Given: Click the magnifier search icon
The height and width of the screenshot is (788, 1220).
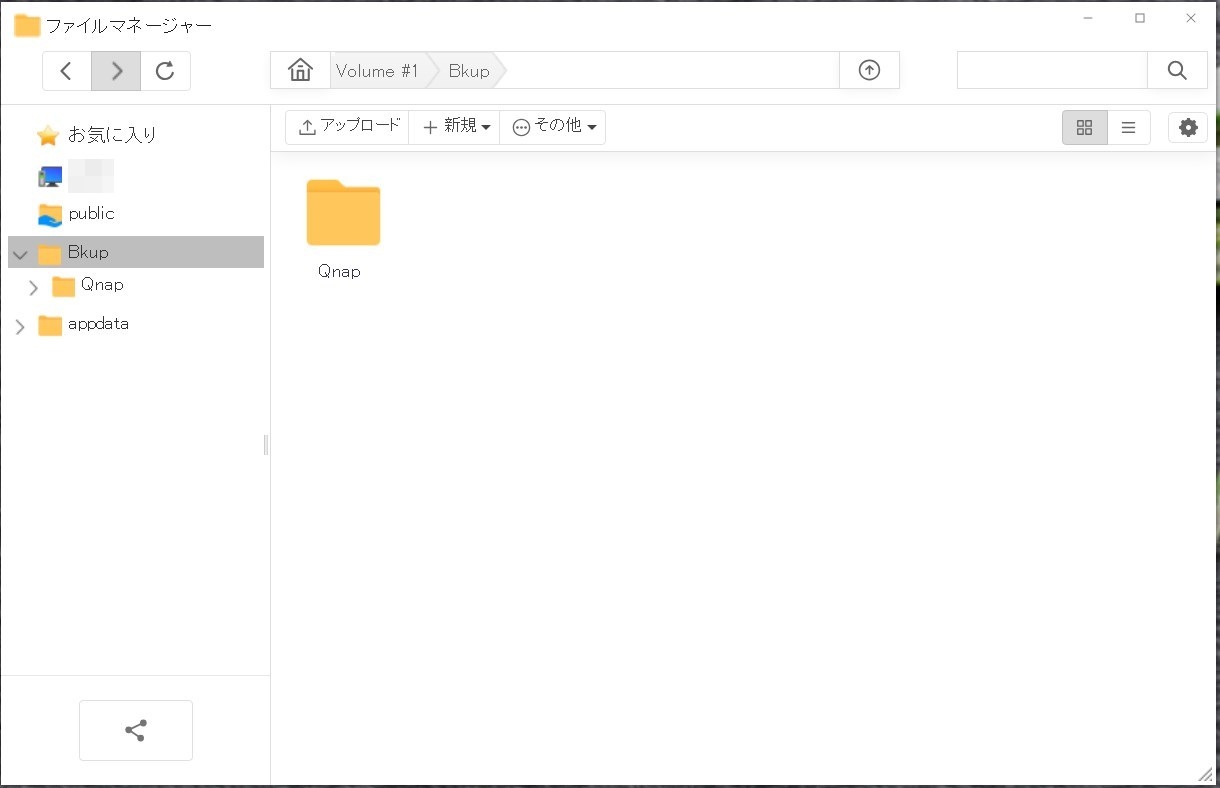Looking at the screenshot, I should coord(1177,71).
